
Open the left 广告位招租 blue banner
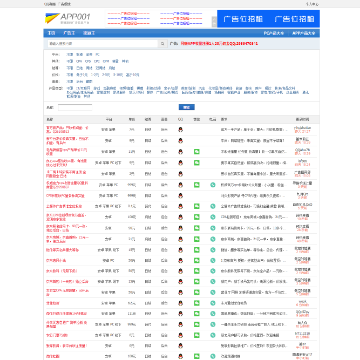[243, 19]
